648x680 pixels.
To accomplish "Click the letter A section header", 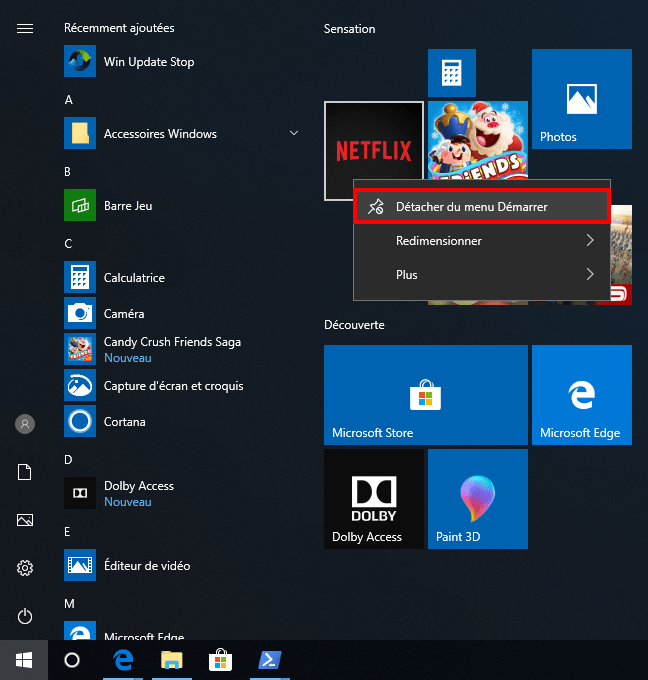I will 69,100.
